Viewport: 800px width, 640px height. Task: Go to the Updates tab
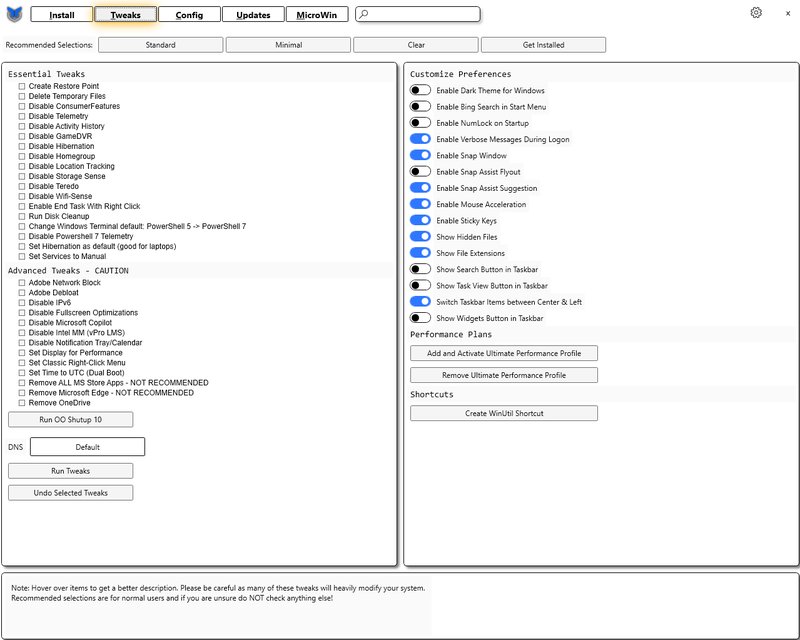tap(253, 15)
